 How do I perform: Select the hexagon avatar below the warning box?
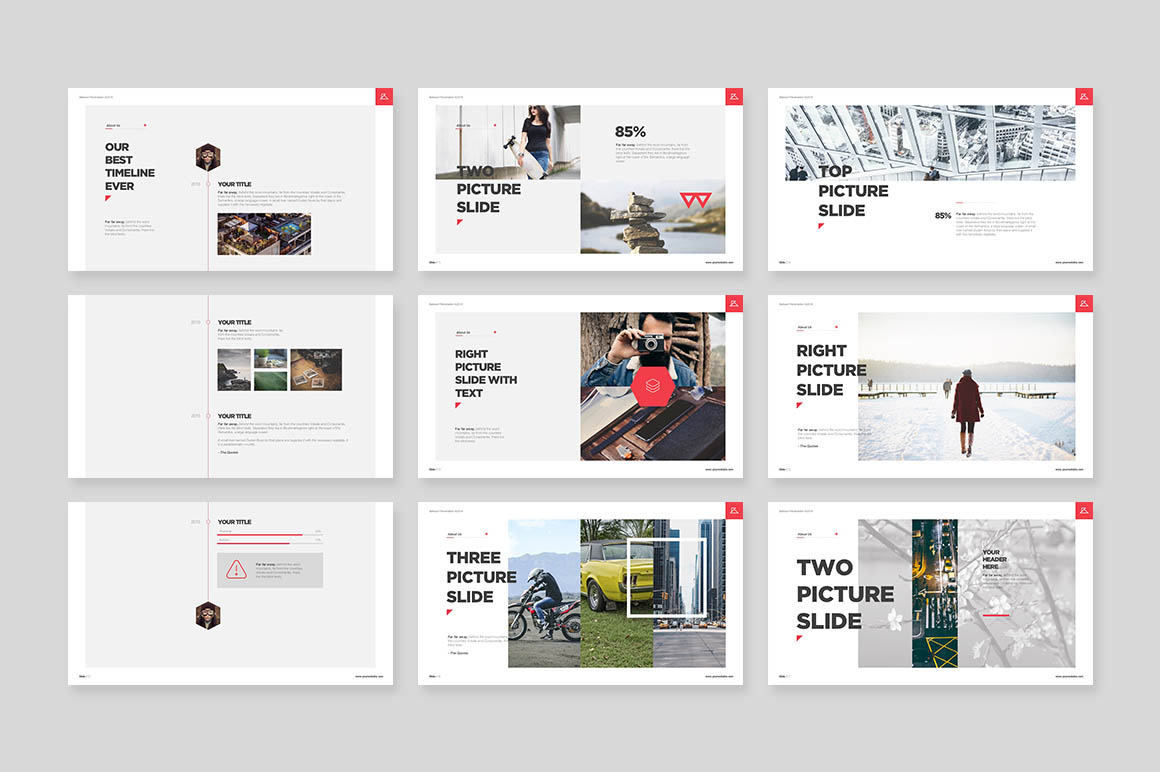208,615
